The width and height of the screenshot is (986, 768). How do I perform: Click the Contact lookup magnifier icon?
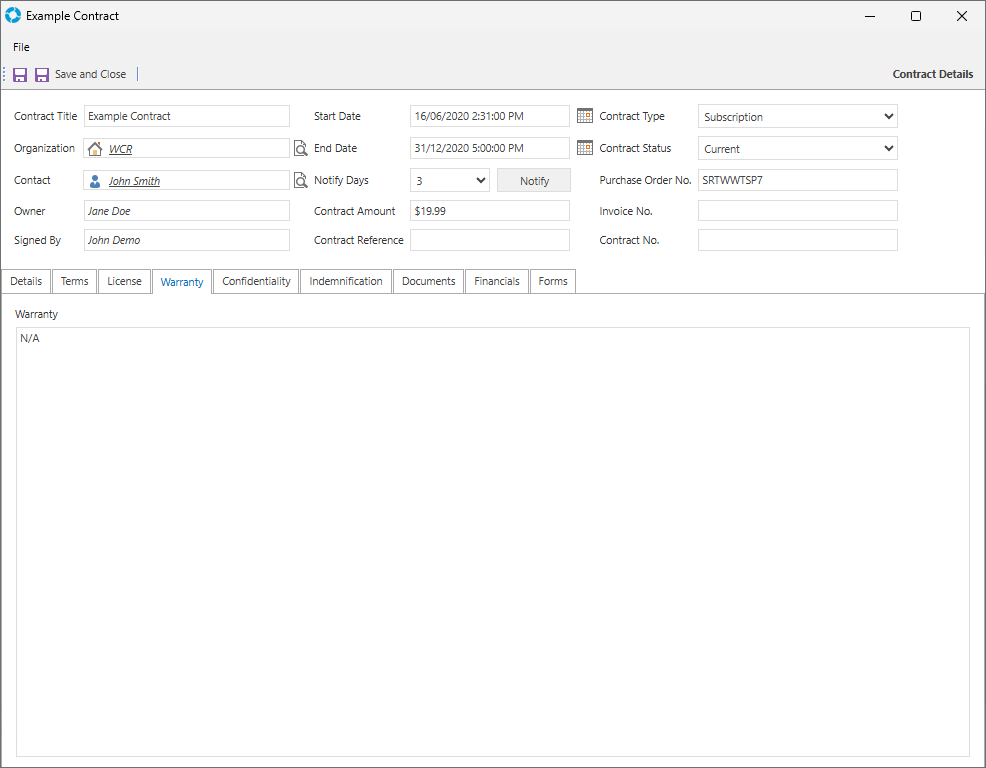[300, 181]
